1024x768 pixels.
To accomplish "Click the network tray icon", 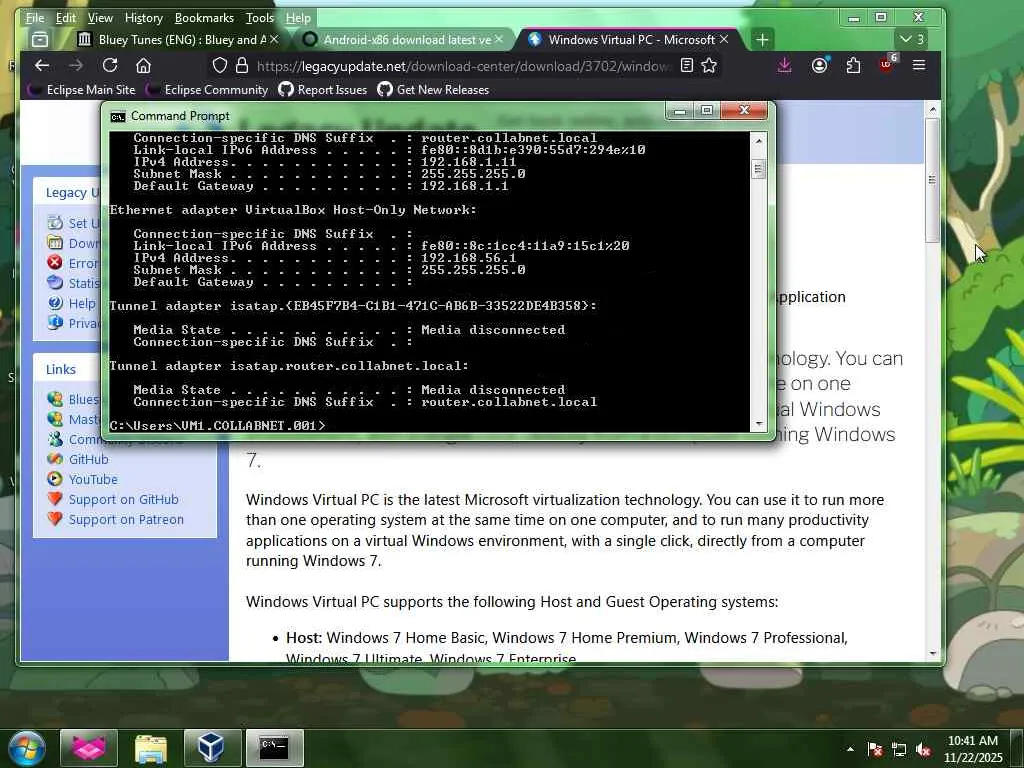I will click(899, 749).
